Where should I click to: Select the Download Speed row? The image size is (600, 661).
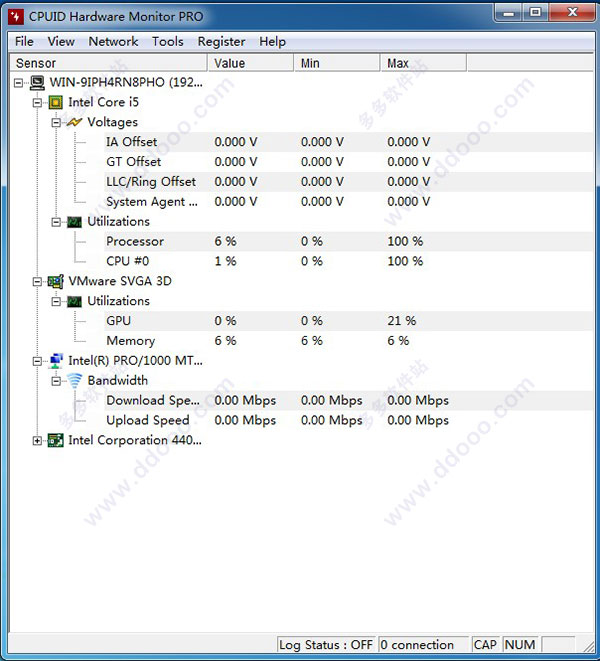[x=348, y=400]
